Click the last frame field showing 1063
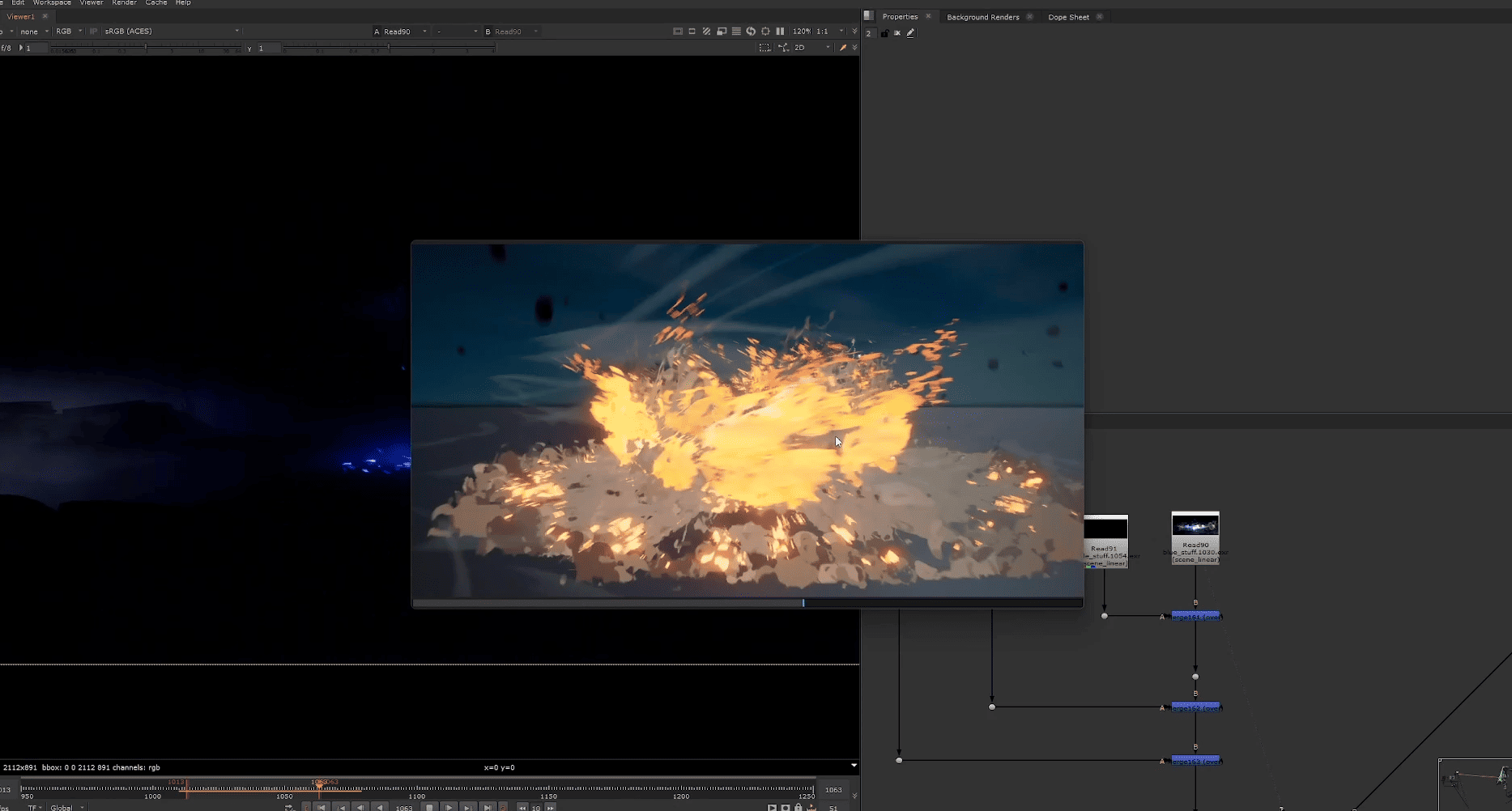Viewport: 1512px width, 811px height. (x=833, y=789)
